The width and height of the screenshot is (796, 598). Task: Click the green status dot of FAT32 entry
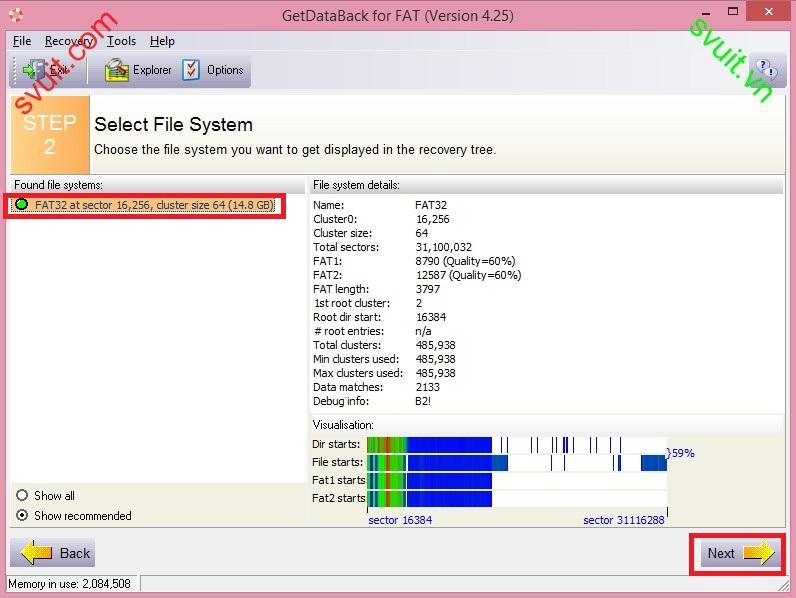[x=21, y=205]
